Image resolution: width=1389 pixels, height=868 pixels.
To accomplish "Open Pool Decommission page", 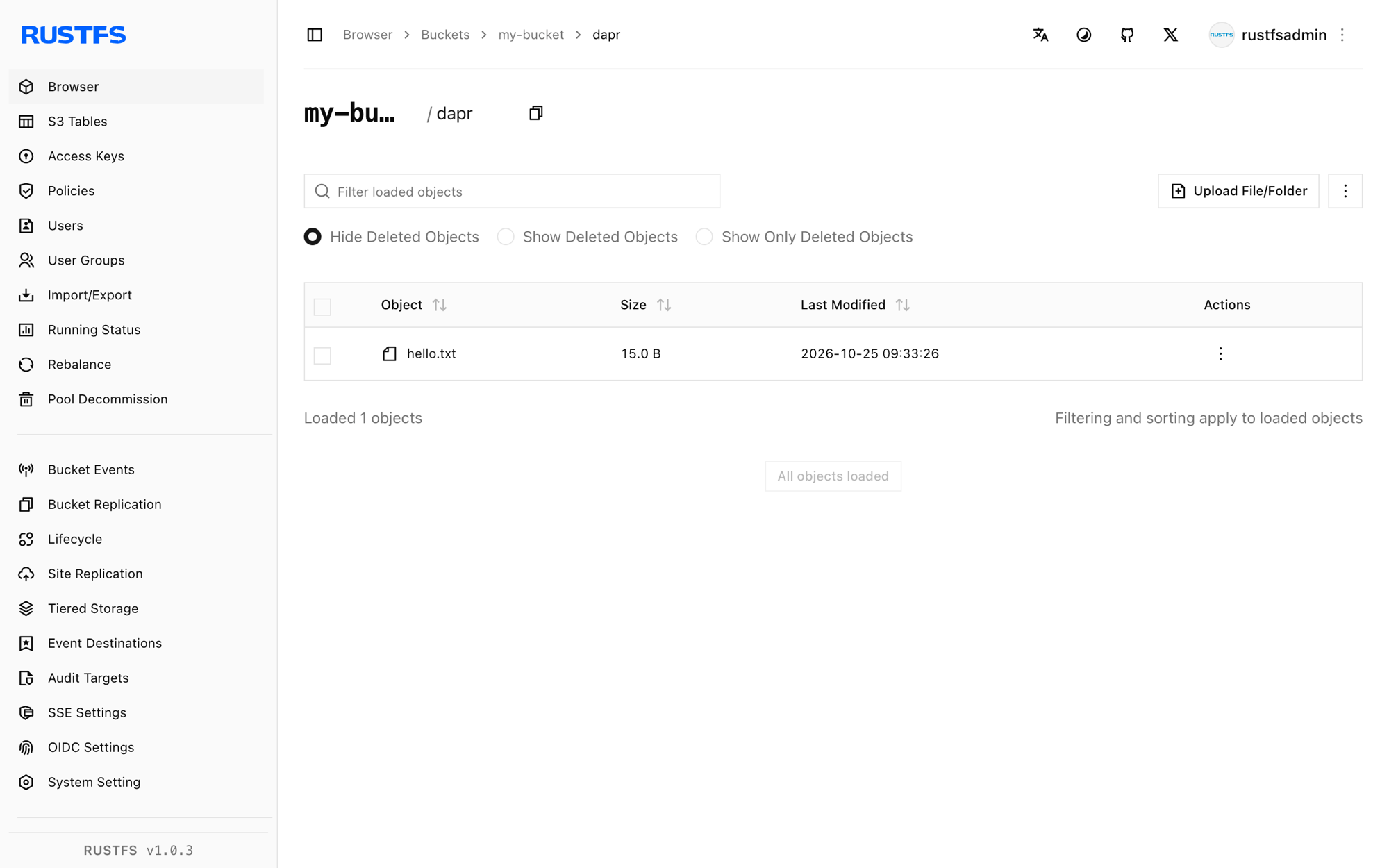I will [x=136, y=399].
